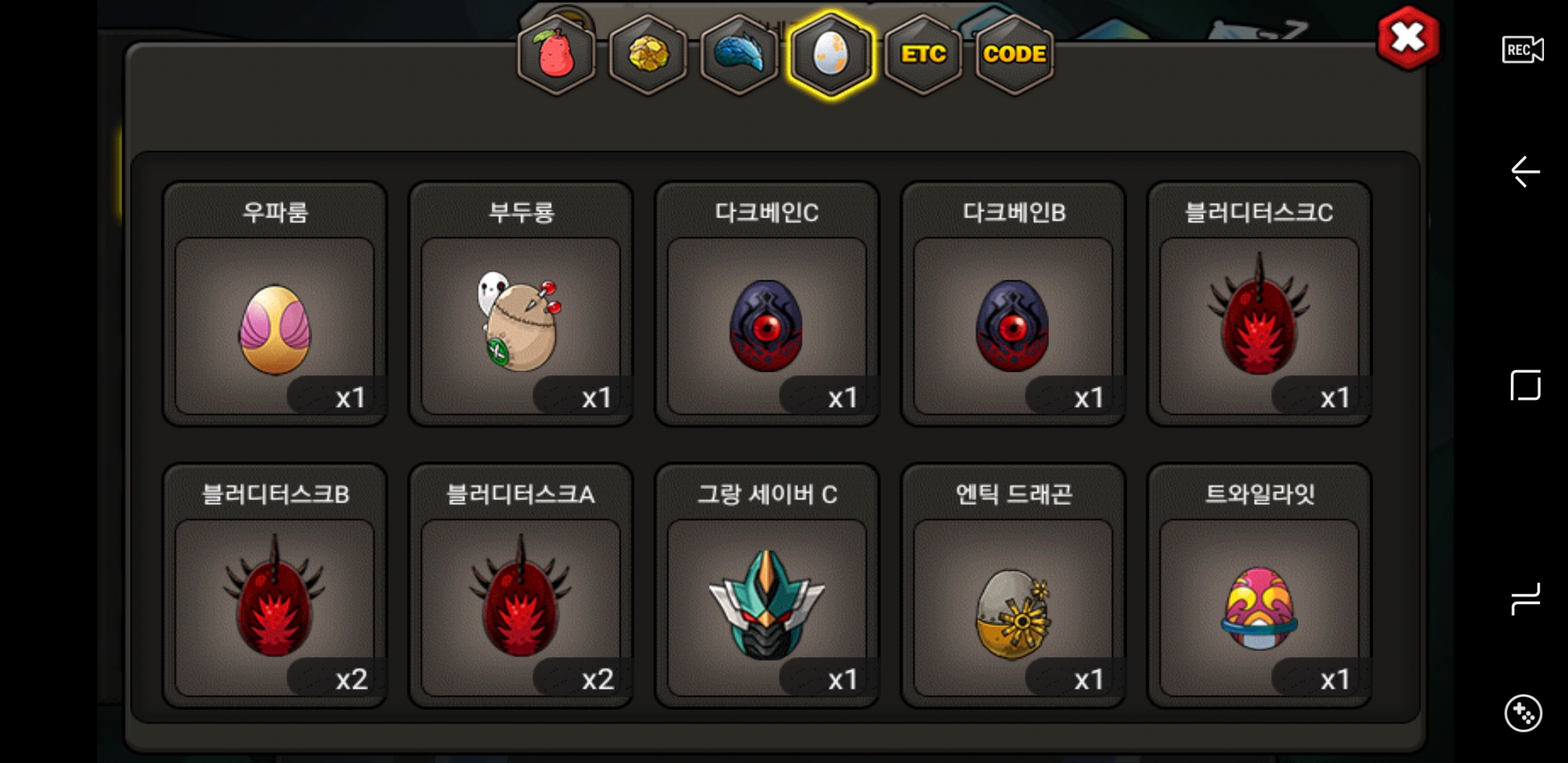Switch to the CODE tab

1015,54
